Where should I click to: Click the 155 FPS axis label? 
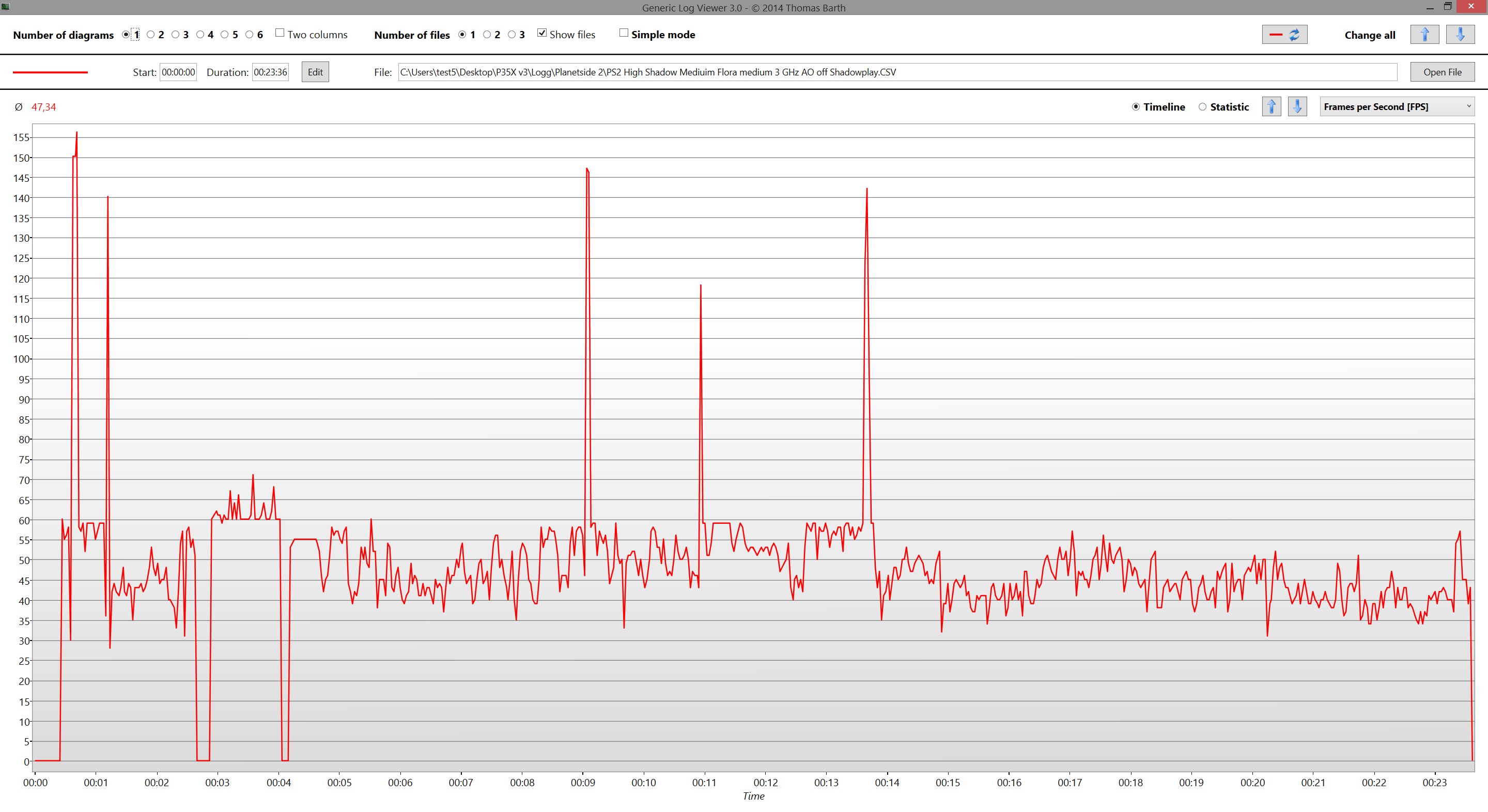[x=21, y=137]
